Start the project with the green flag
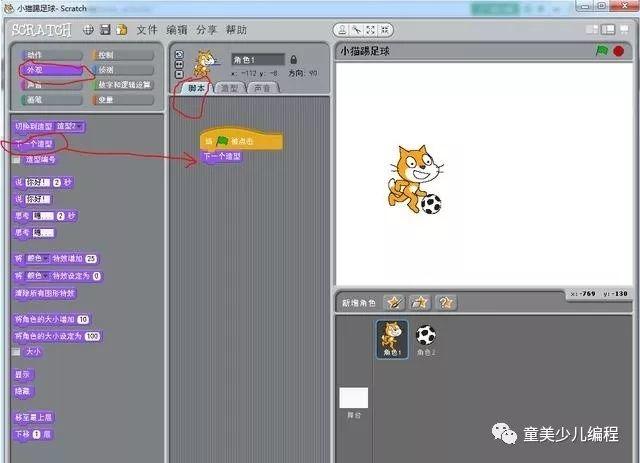The height and width of the screenshot is (463, 640). click(602, 51)
